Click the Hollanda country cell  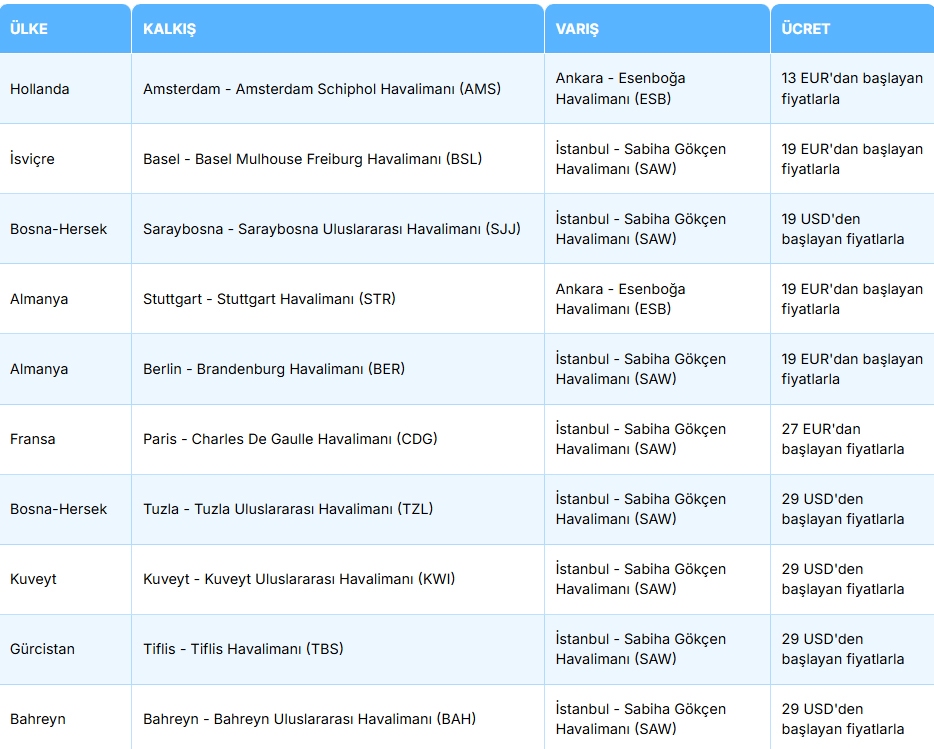tap(40, 89)
